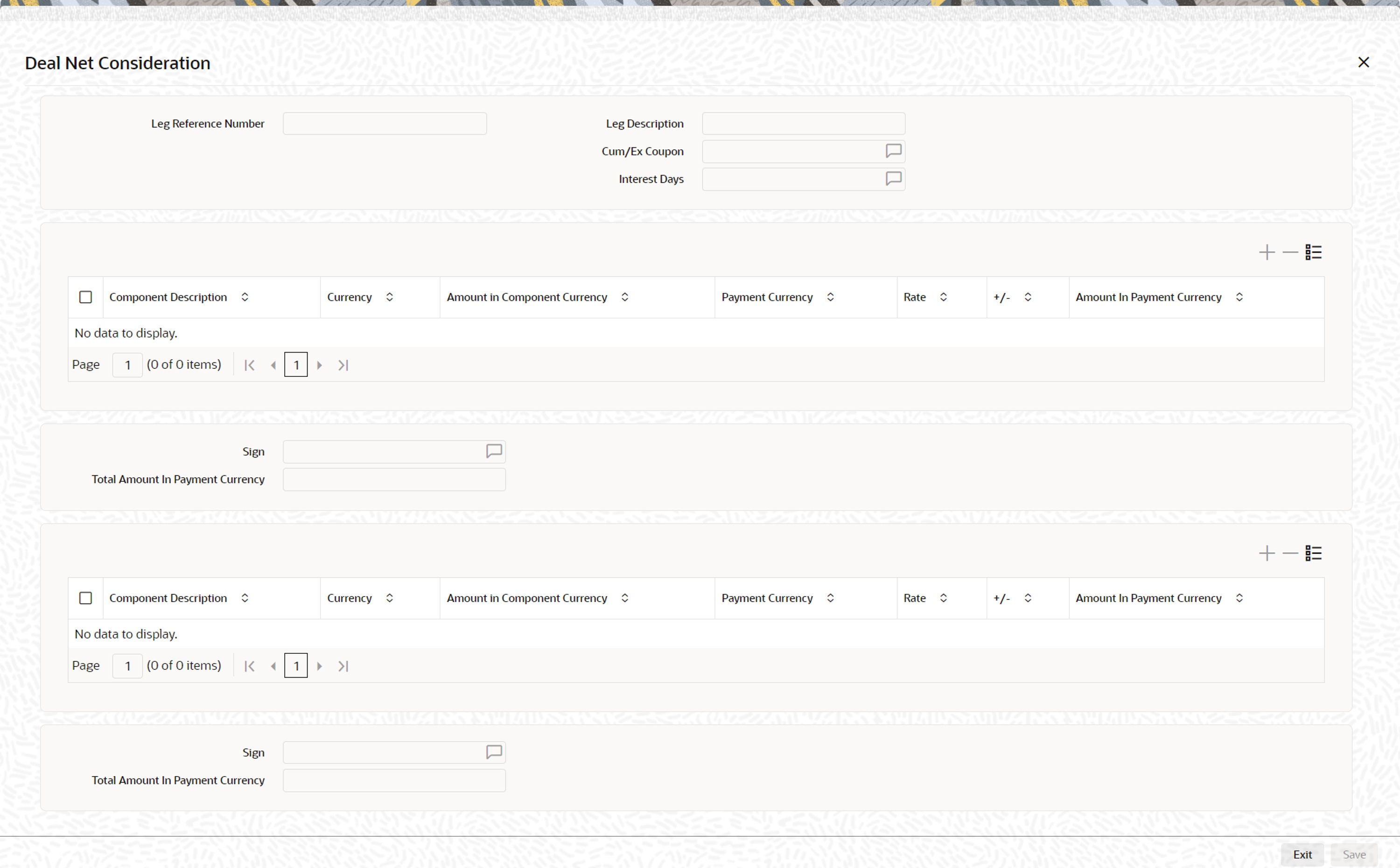This screenshot has width=1400, height=868.
Task: Open single view of the second table
Action: click(x=1313, y=553)
